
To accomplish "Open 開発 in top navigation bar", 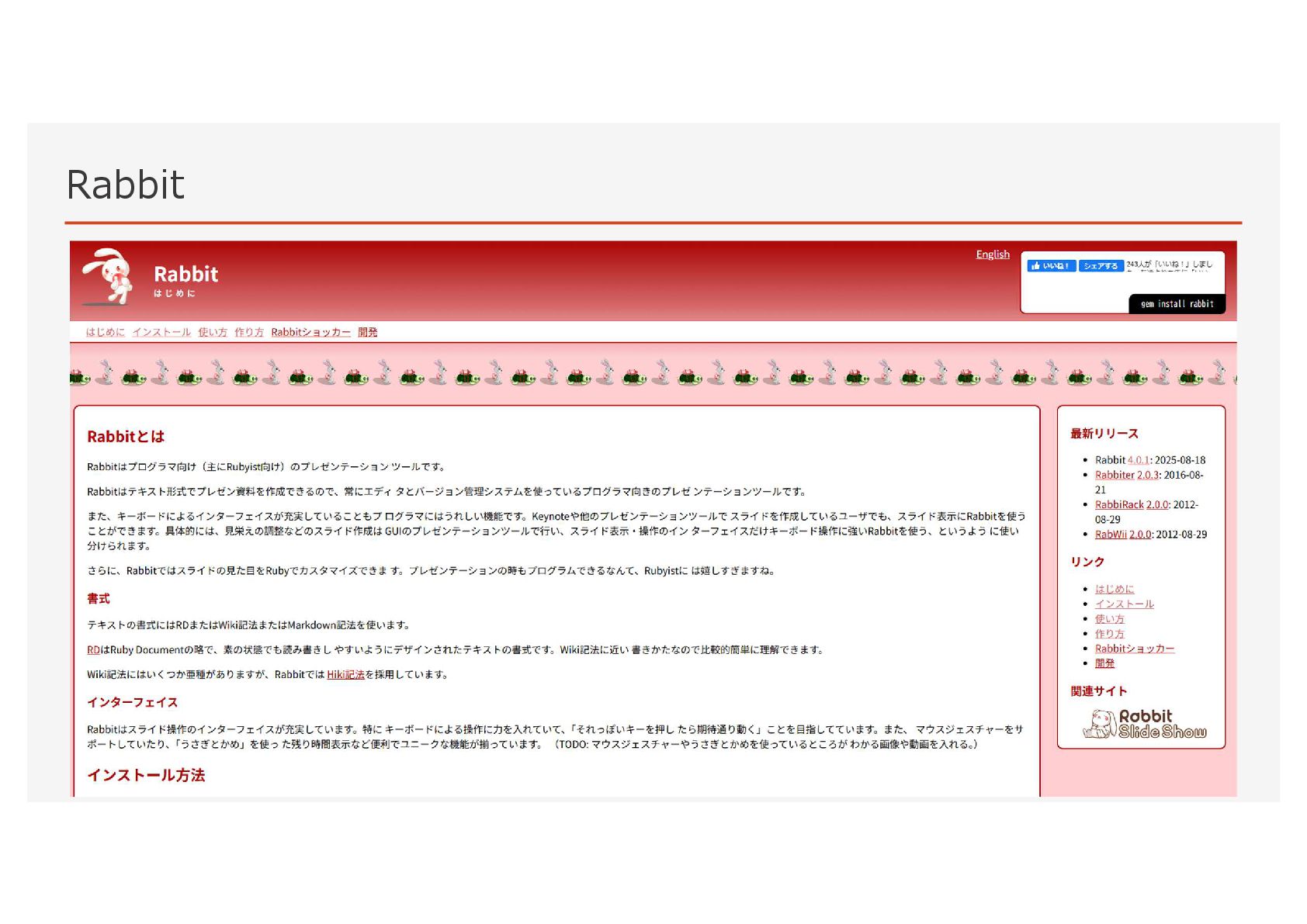I will point(368,332).
